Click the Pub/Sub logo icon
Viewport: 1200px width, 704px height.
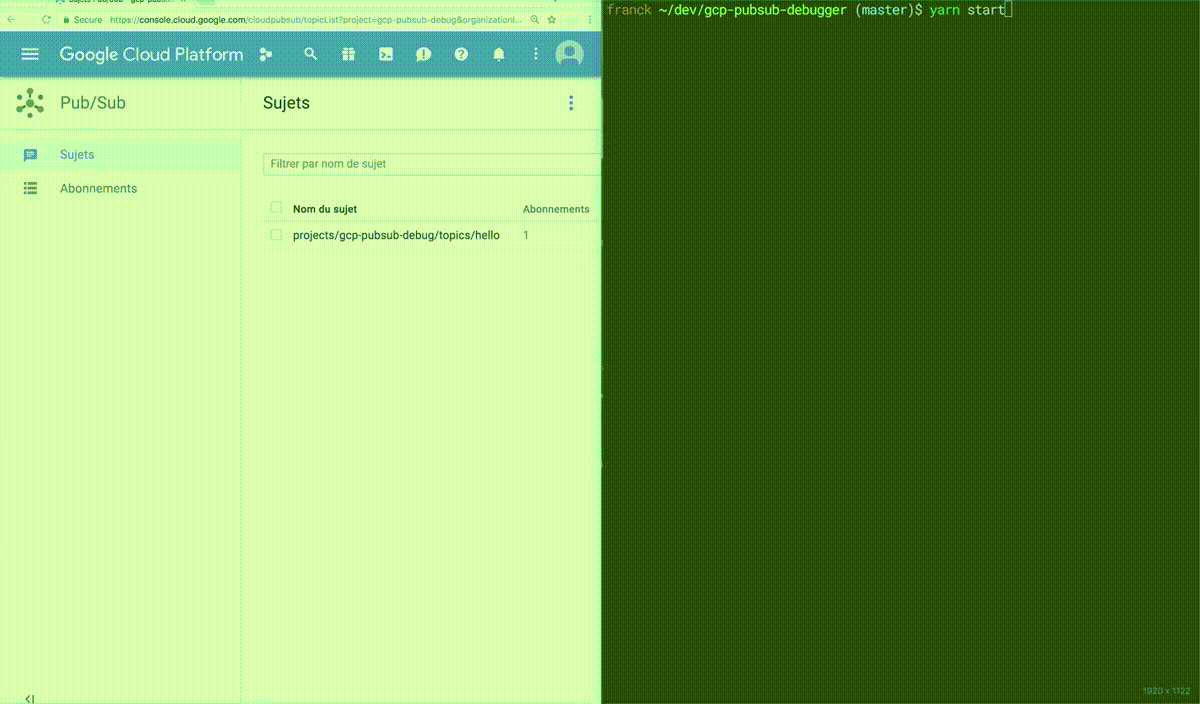[x=30, y=102]
